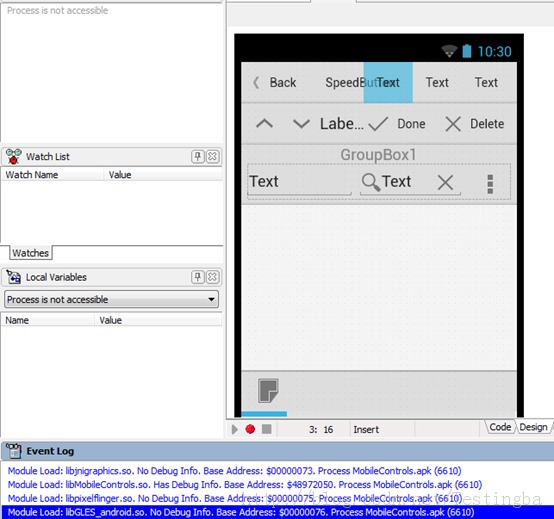Viewport: 554px width, 519px height.
Task: Click the Name column header in Local Variables
Action: coord(48,320)
